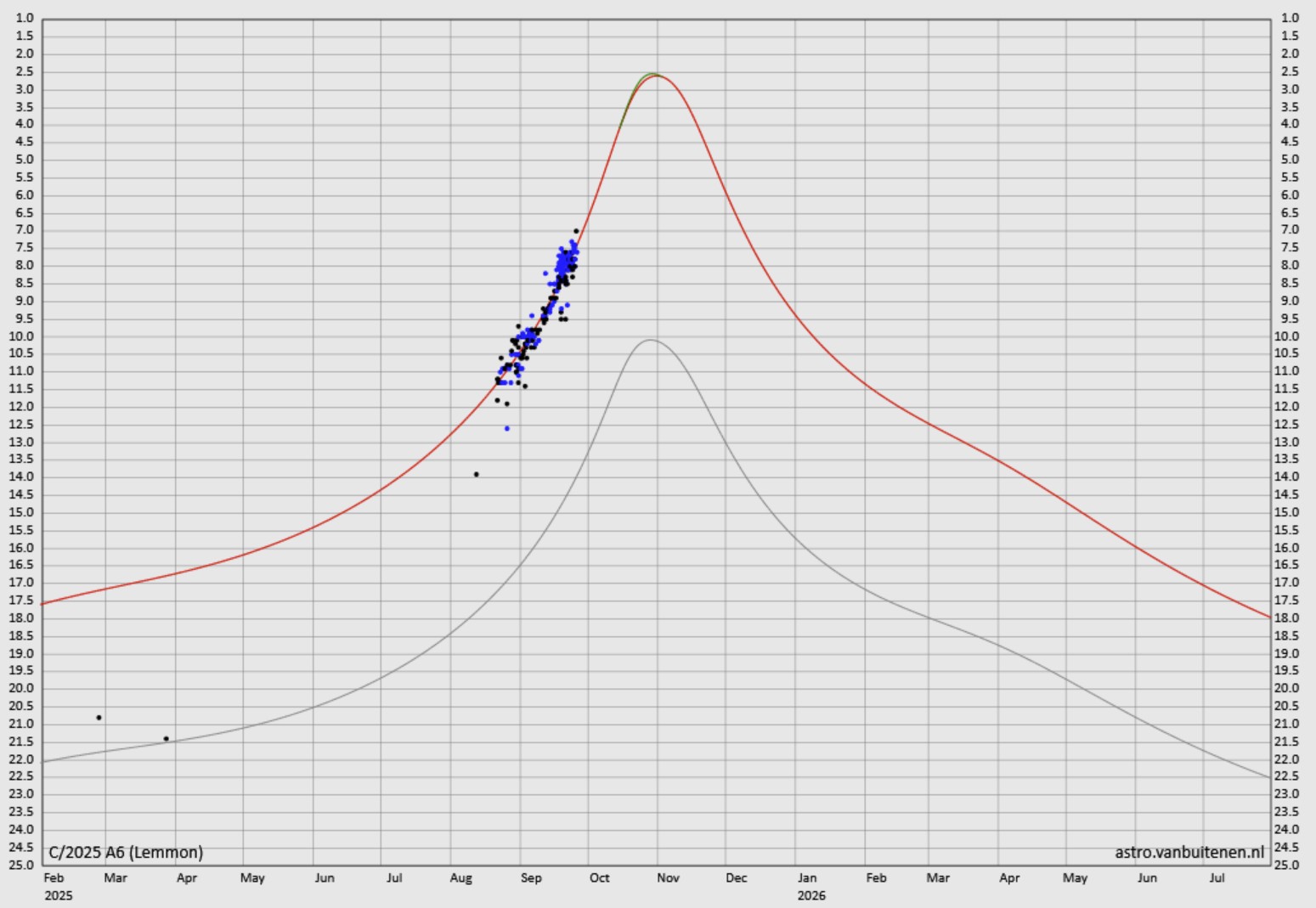Screen dimensions: 1316x908
Task: Select the Jan month label above 2026
Action: [807, 877]
